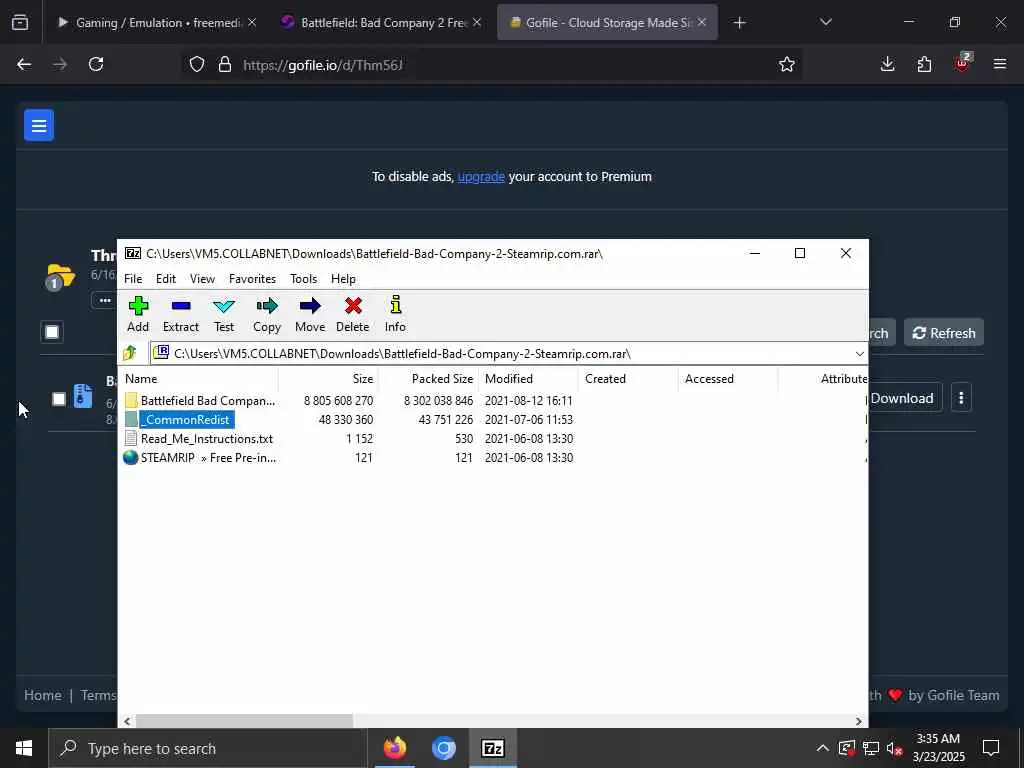Open the Firefox application menu

[999, 64]
